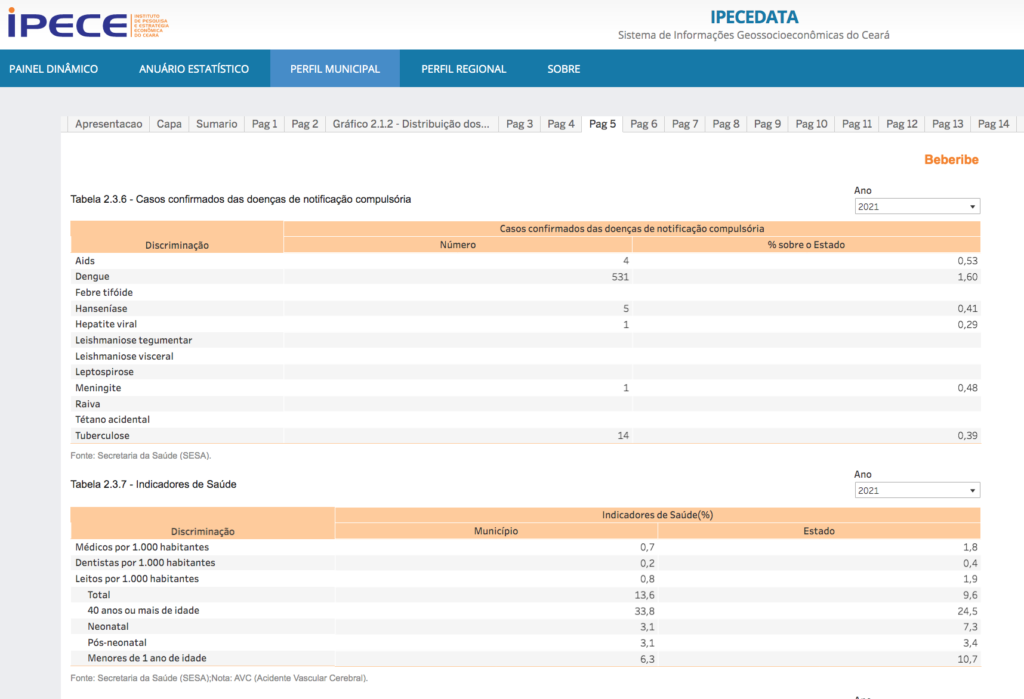Open the Gráfico 2.1.2 - Distribuição tab
The image size is (1024, 699).
click(411, 124)
